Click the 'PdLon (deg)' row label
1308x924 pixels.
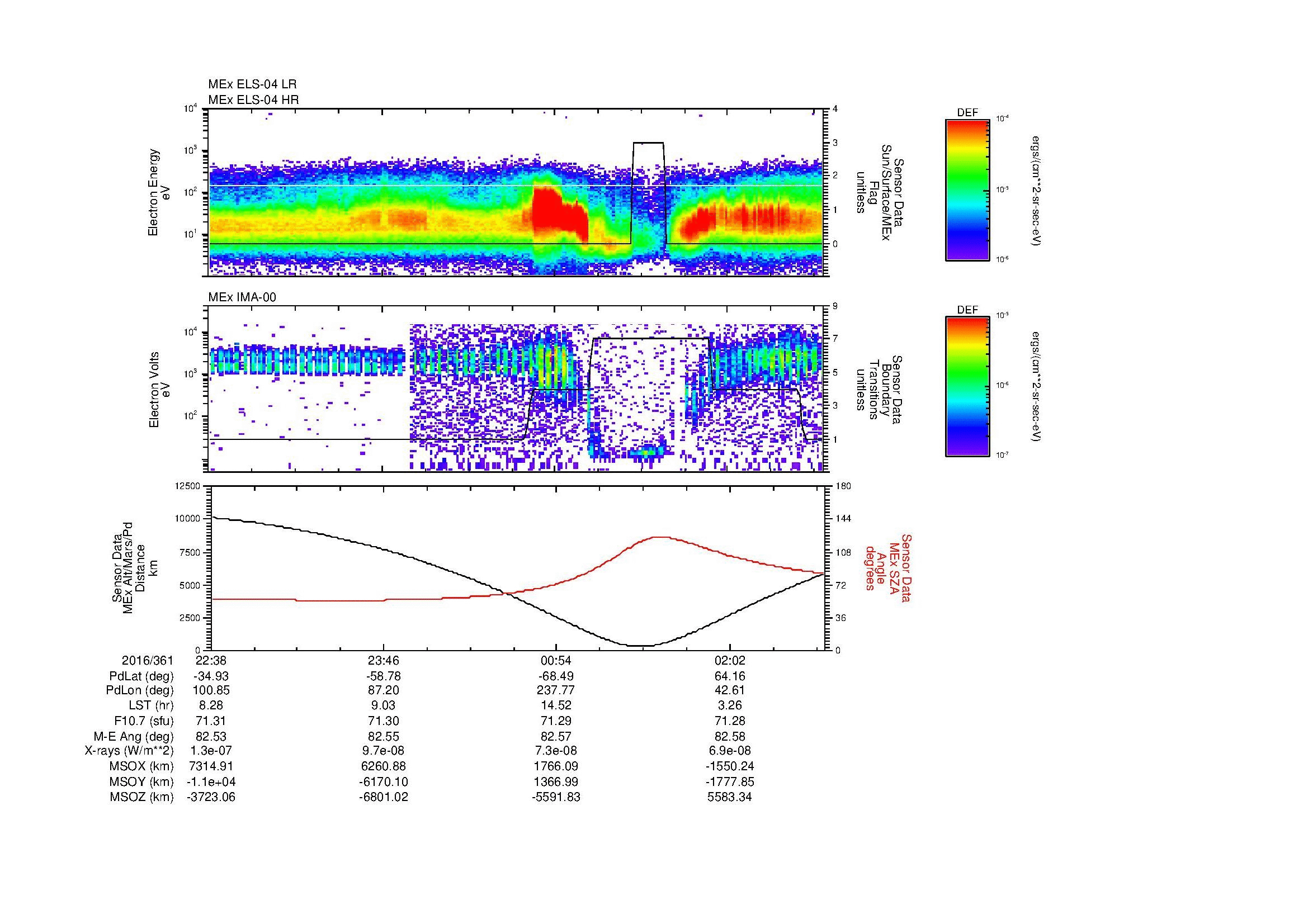(x=141, y=690)
